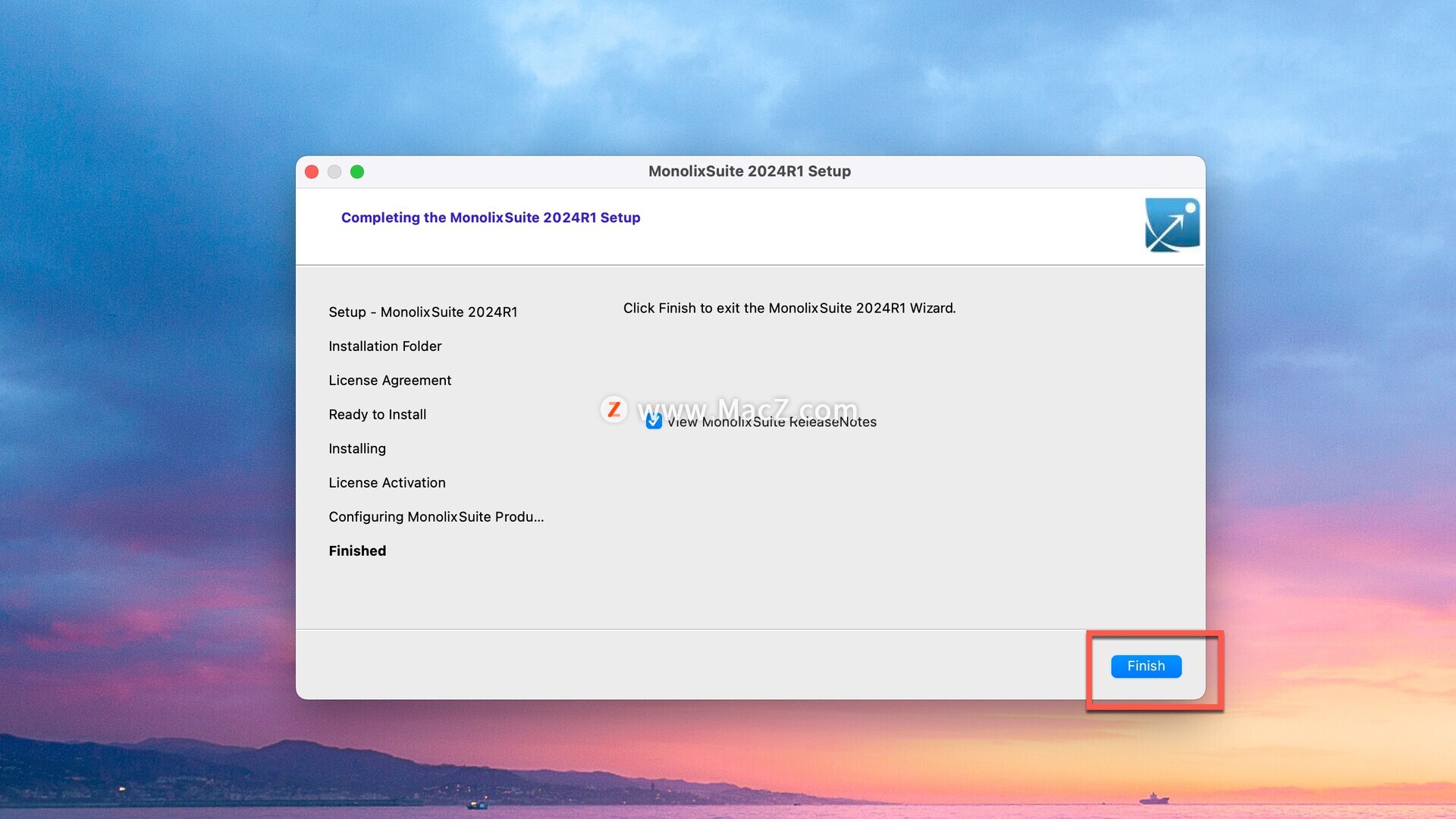1456x819 pixels.
Task: Select the License Agreement step
Action: pyautogui.click(x=390, y=380)
